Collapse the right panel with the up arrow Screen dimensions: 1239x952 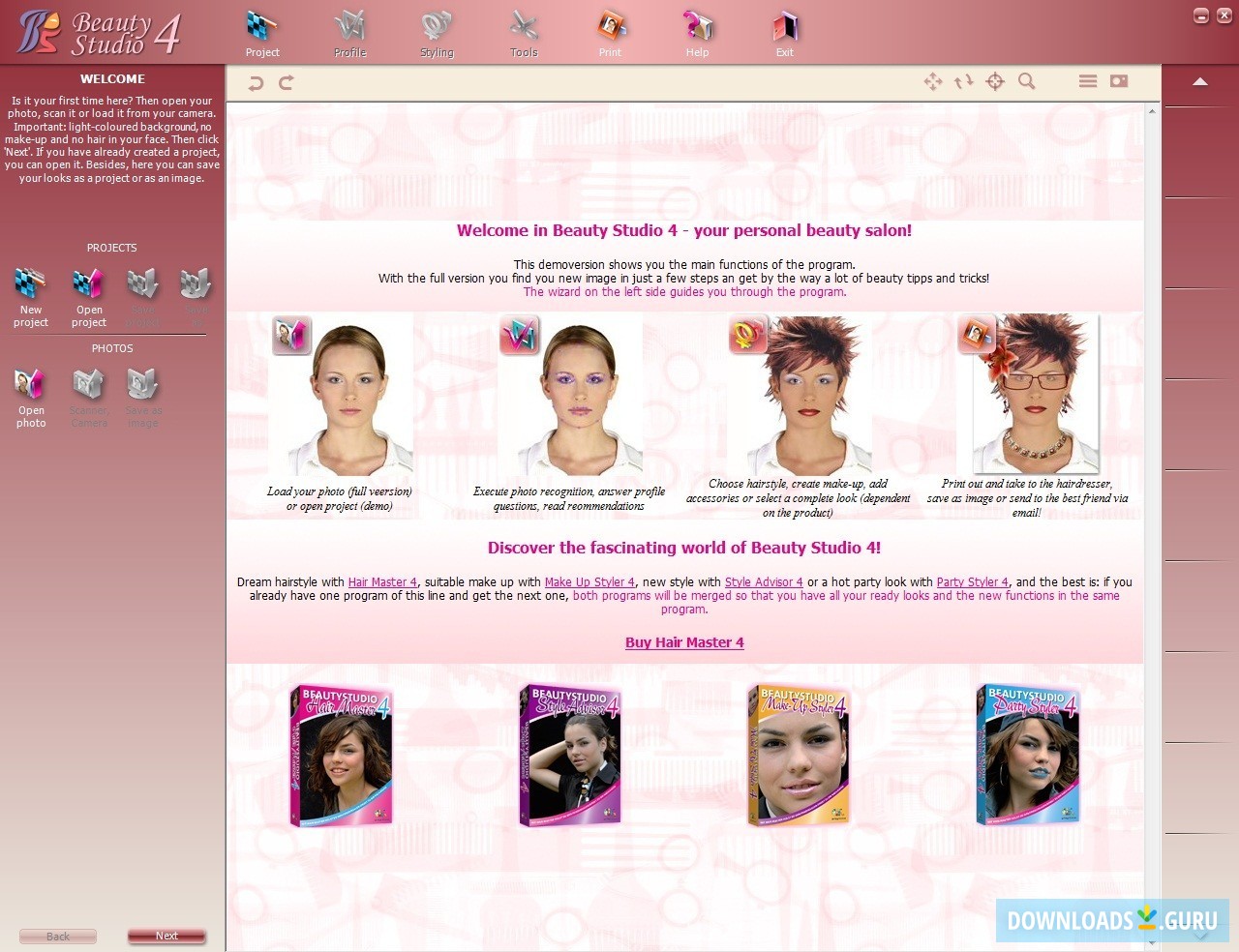pyautogui.click(x=1200, y=82)
